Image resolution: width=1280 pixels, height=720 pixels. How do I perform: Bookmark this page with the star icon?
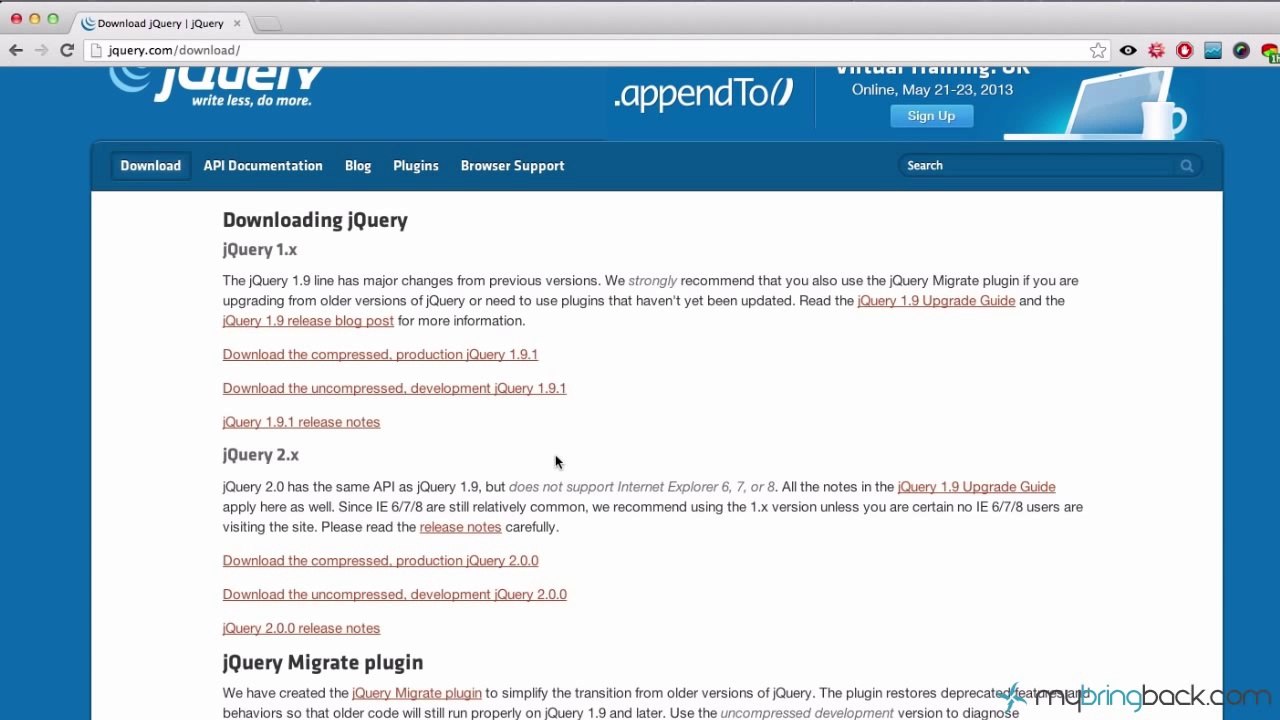[1098, 50]
